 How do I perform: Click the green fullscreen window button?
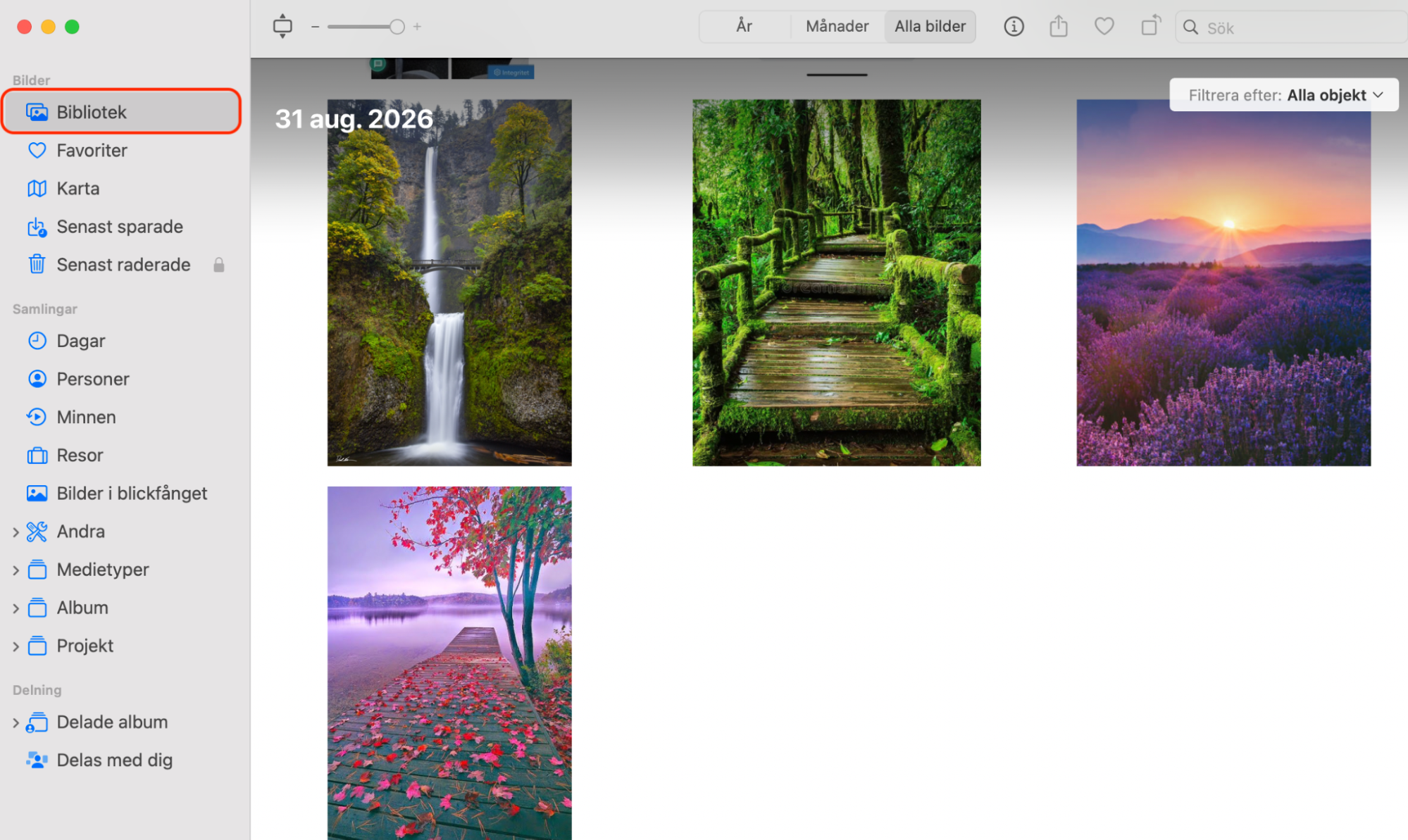pos(72,27)
